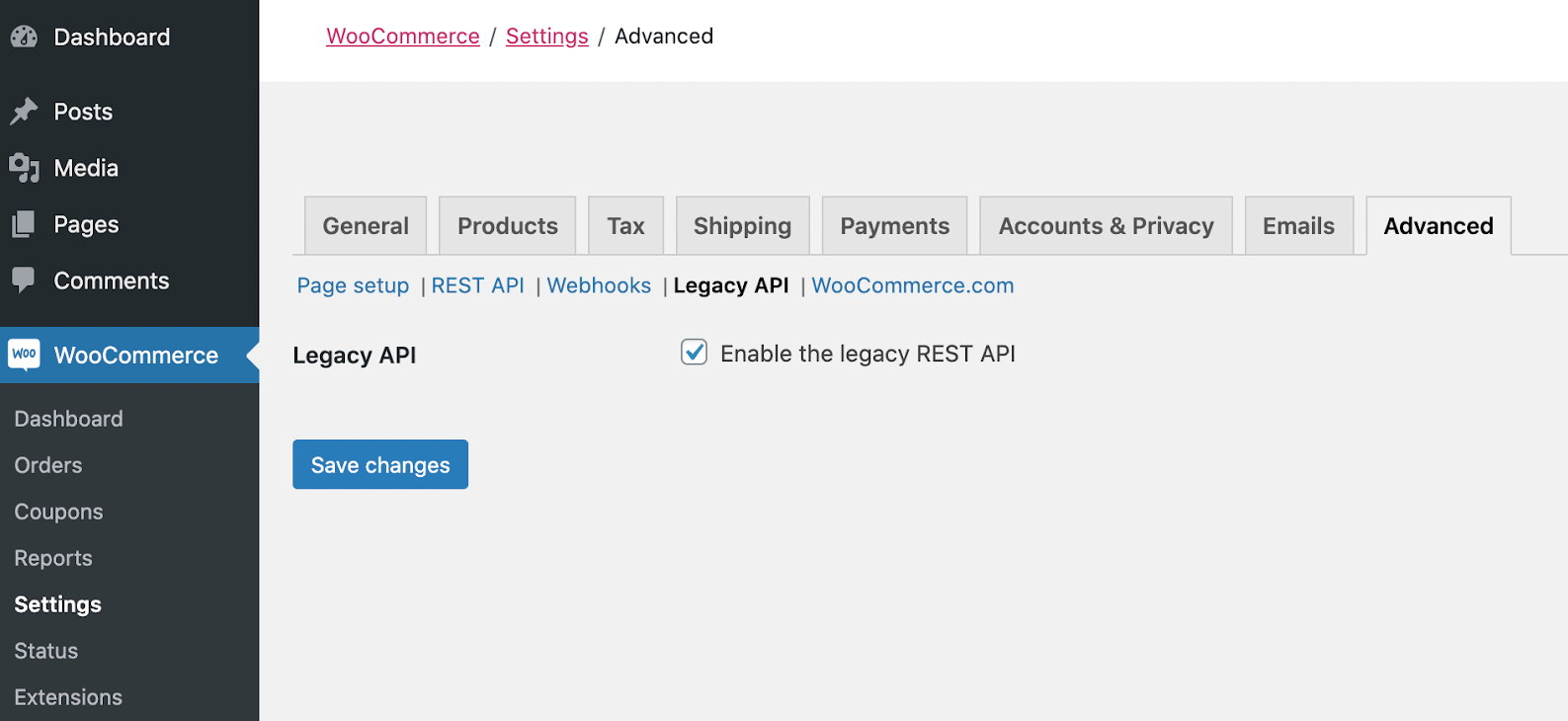Click the Pages document icon
This screenshot has width=1568, height=721.
(24, 224)
